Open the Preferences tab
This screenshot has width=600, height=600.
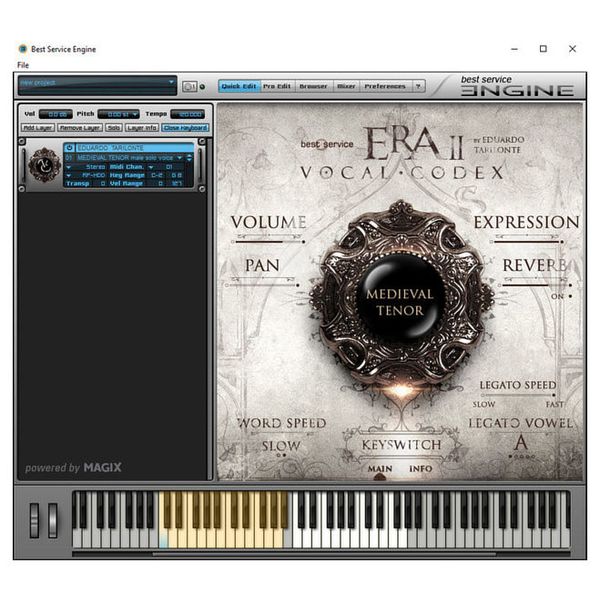[x=385, y=86]
